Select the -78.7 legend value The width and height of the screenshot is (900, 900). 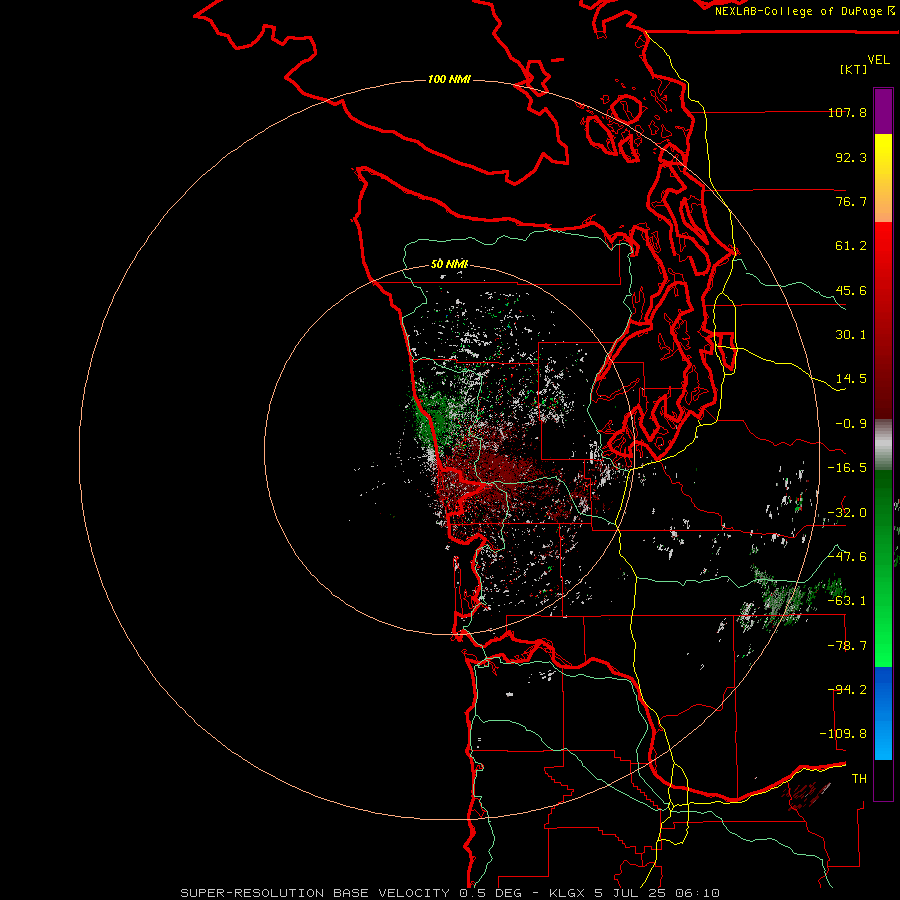(x=847, y=646)
